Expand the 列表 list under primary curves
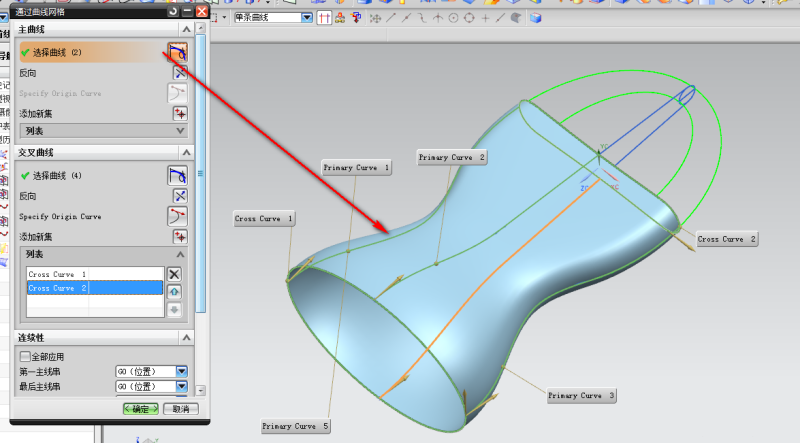The image size is (800, 443). pyautogui.click(x=180, y=130)
